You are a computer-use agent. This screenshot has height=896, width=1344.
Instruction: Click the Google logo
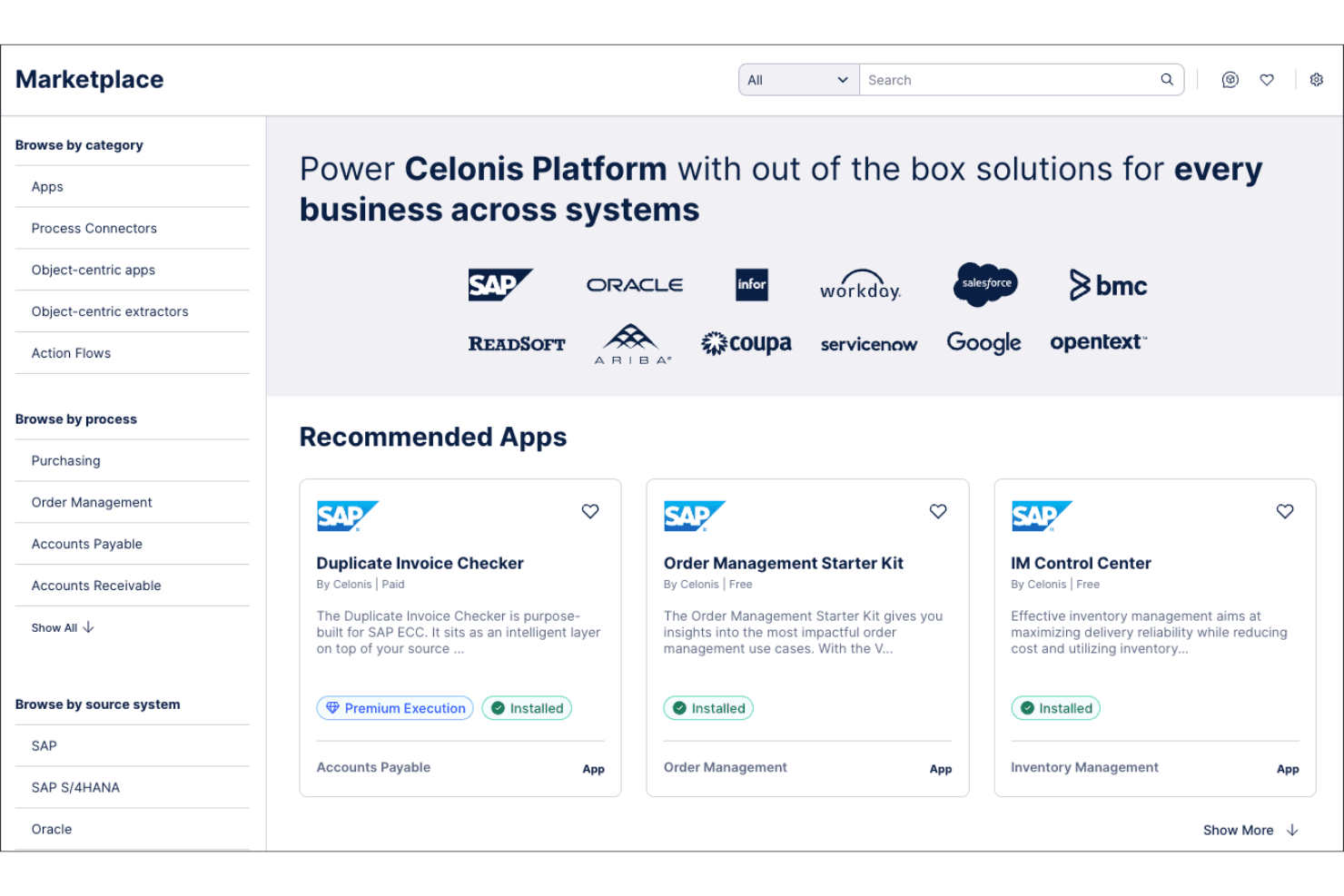[983, 342]
